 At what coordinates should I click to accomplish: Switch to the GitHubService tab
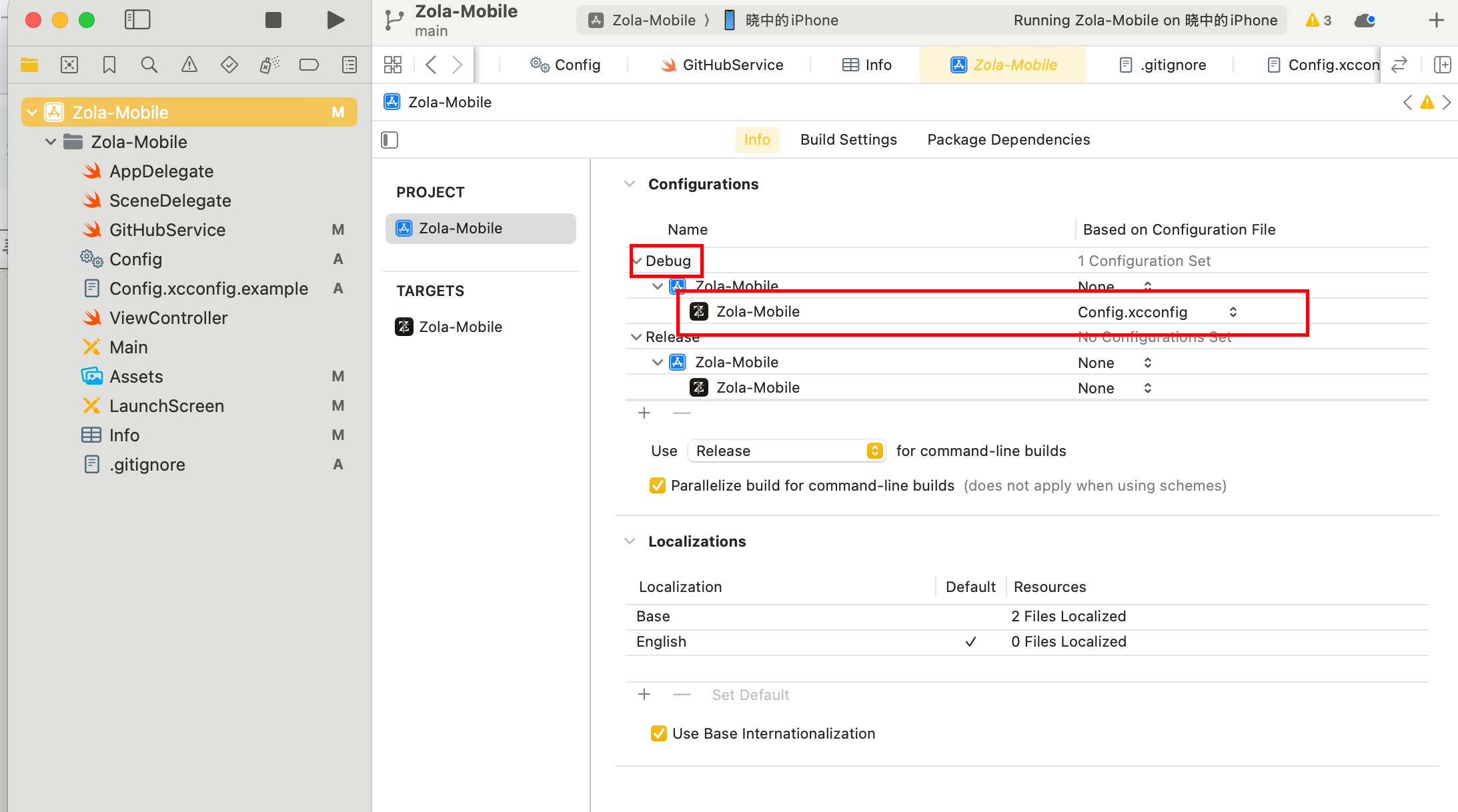pyautogui.click(x=722, y=65)
